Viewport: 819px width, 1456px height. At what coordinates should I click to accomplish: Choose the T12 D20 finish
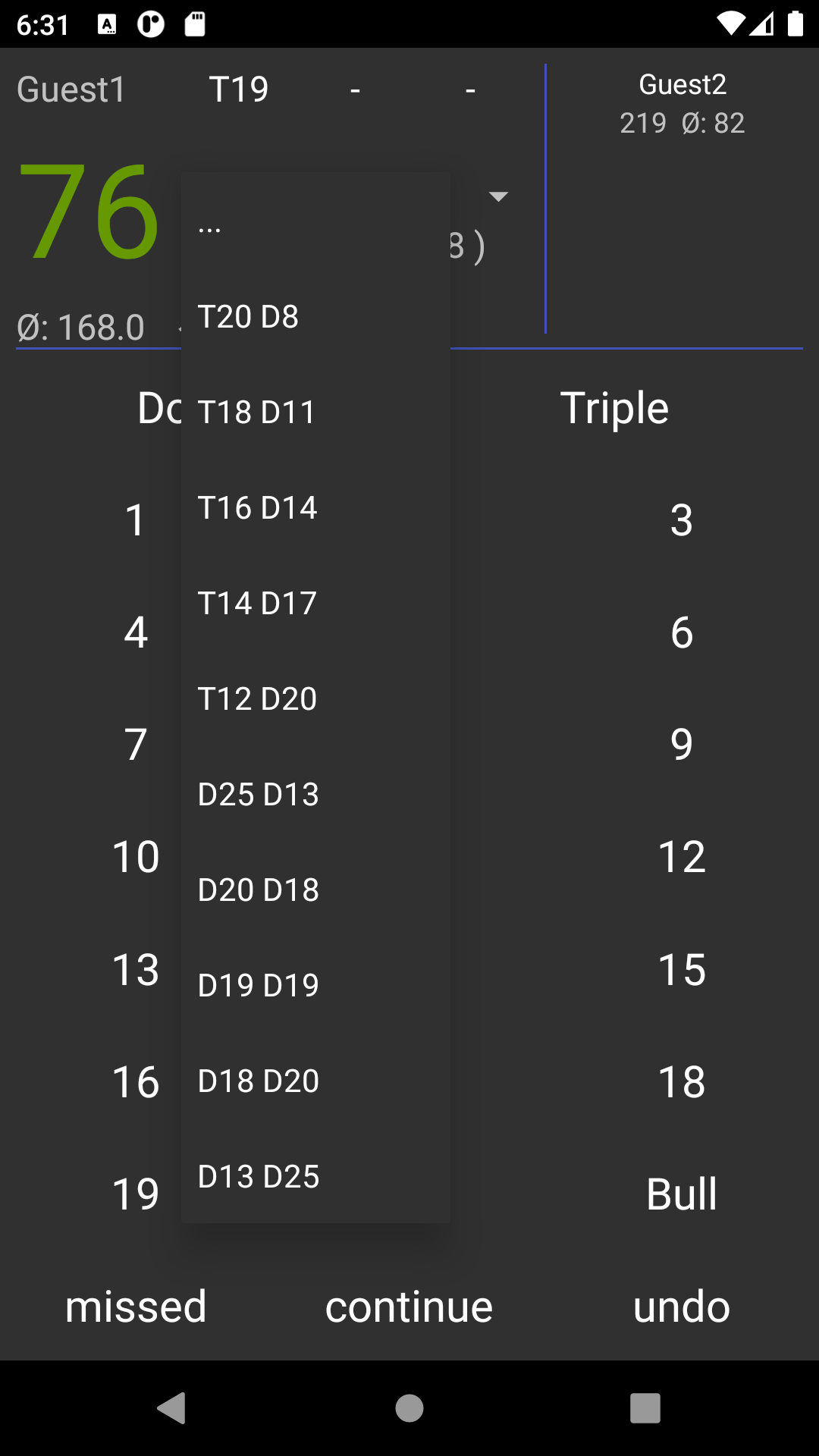pos(315,699)
